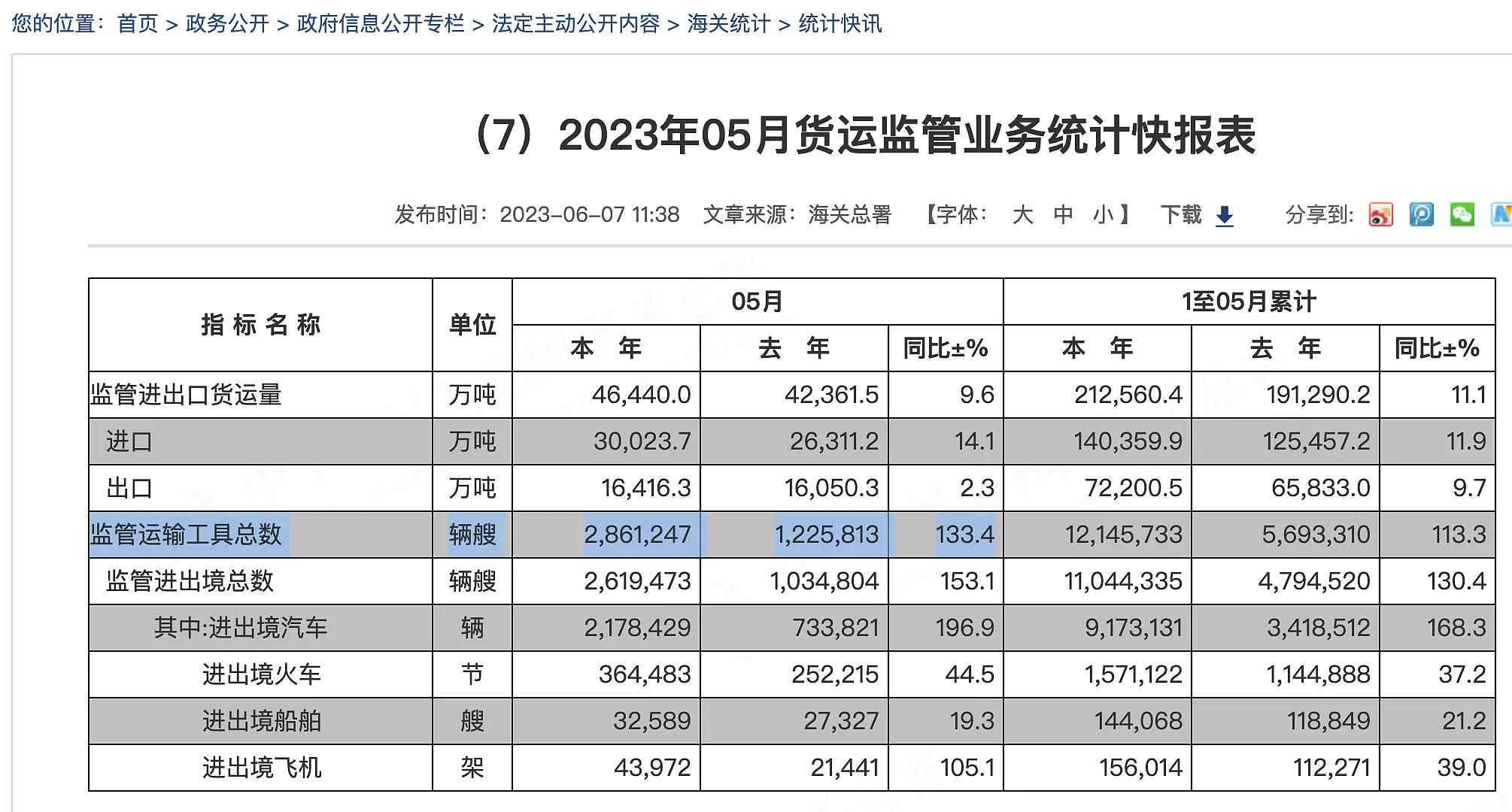Click cell value 133.4
The height and width of the screenshot is (812, 1512).
click(x=964, y=535)
